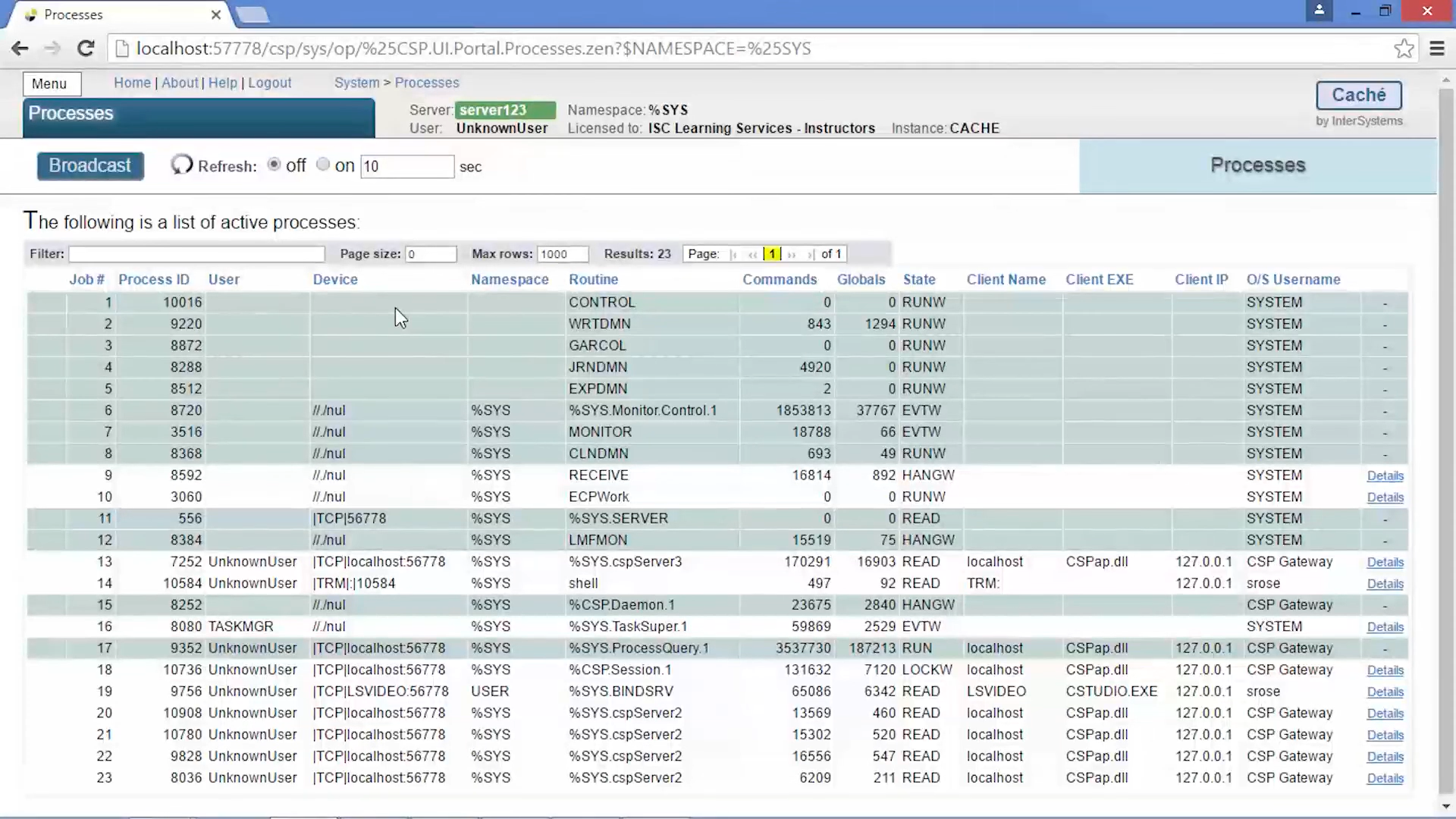Click the circular Refresh arrow icon
1456x819 pixels.
(181, 165)
